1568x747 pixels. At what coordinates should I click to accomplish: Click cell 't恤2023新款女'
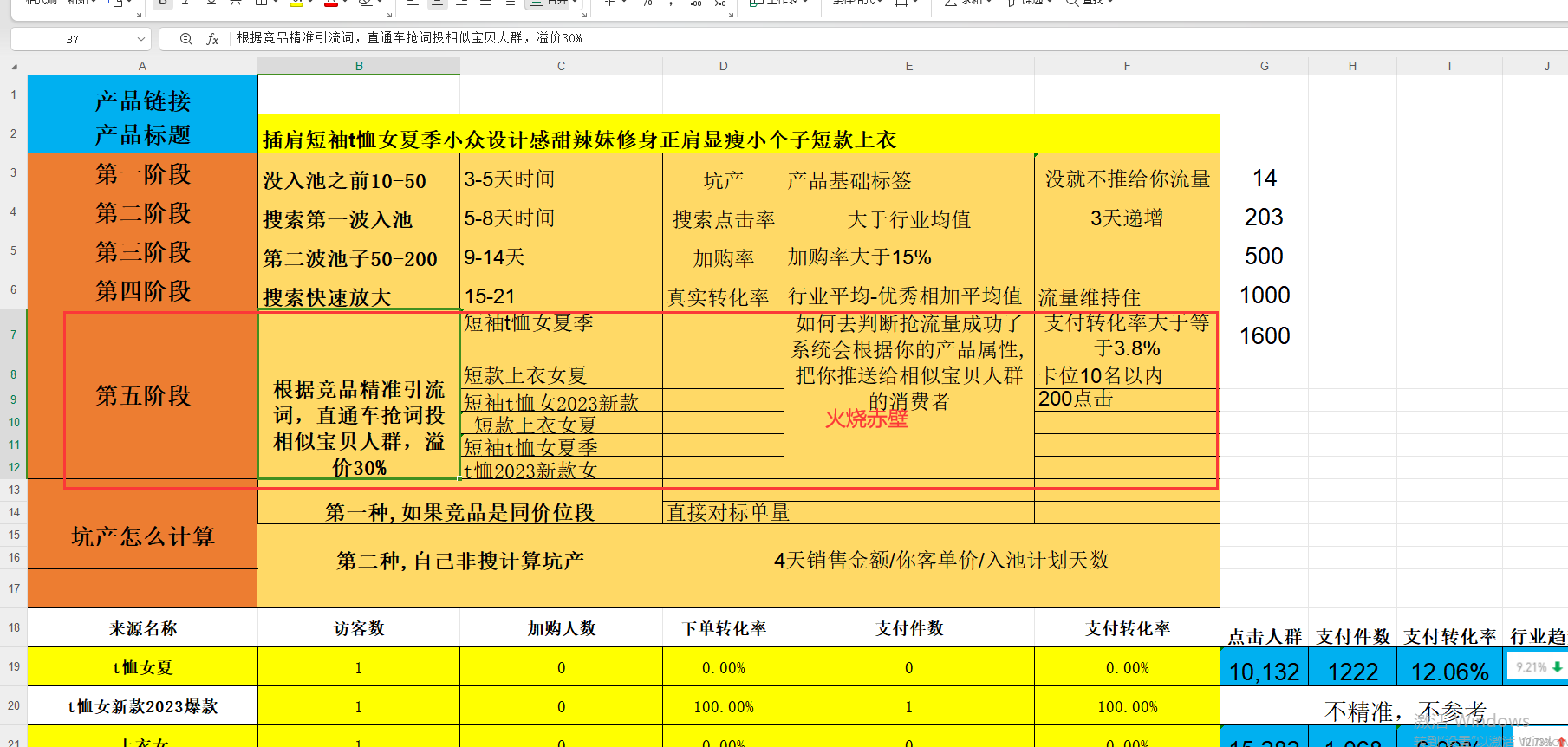[561, 468]
